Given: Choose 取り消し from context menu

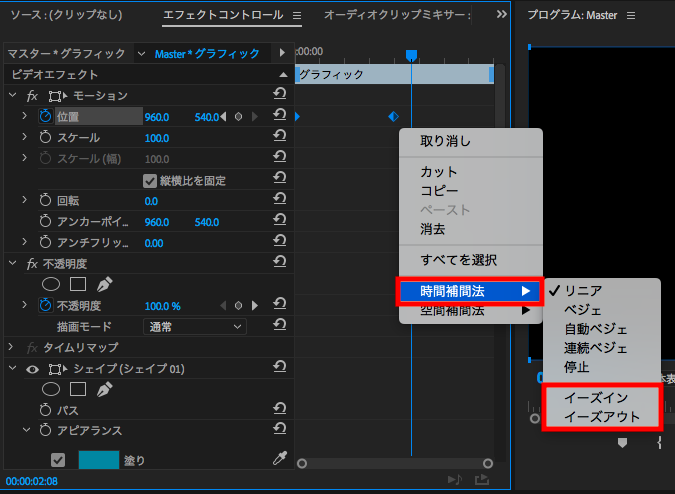Looking at the screenshot, I should click(x=471, y=141).
